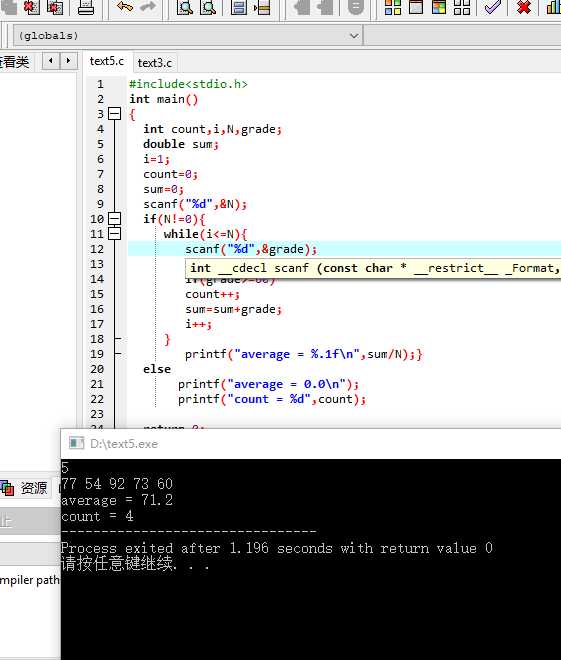Run the program with window icon
Screen dimensions: 561x660
[x=416, y=7]
